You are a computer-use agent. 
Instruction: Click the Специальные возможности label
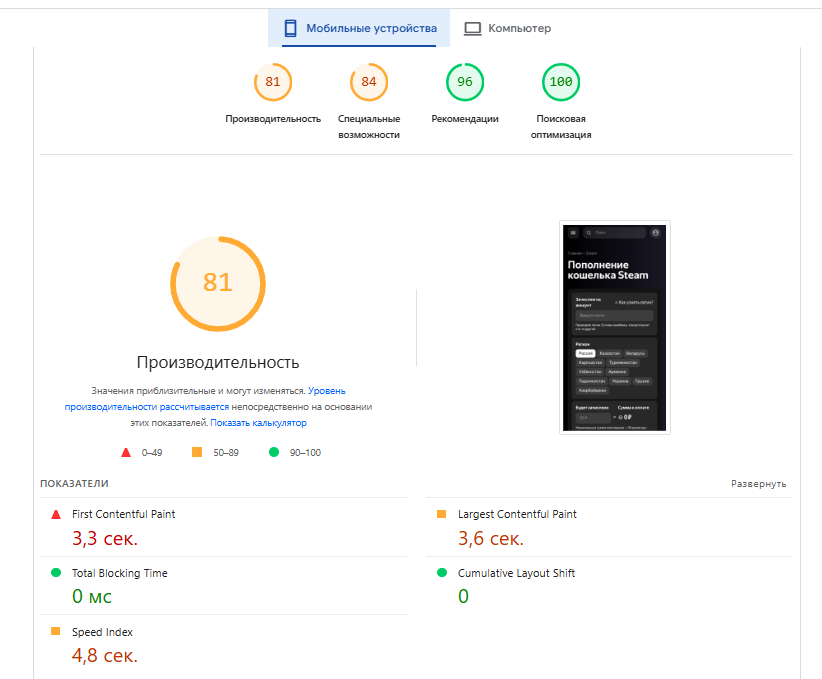pos(369,127)
